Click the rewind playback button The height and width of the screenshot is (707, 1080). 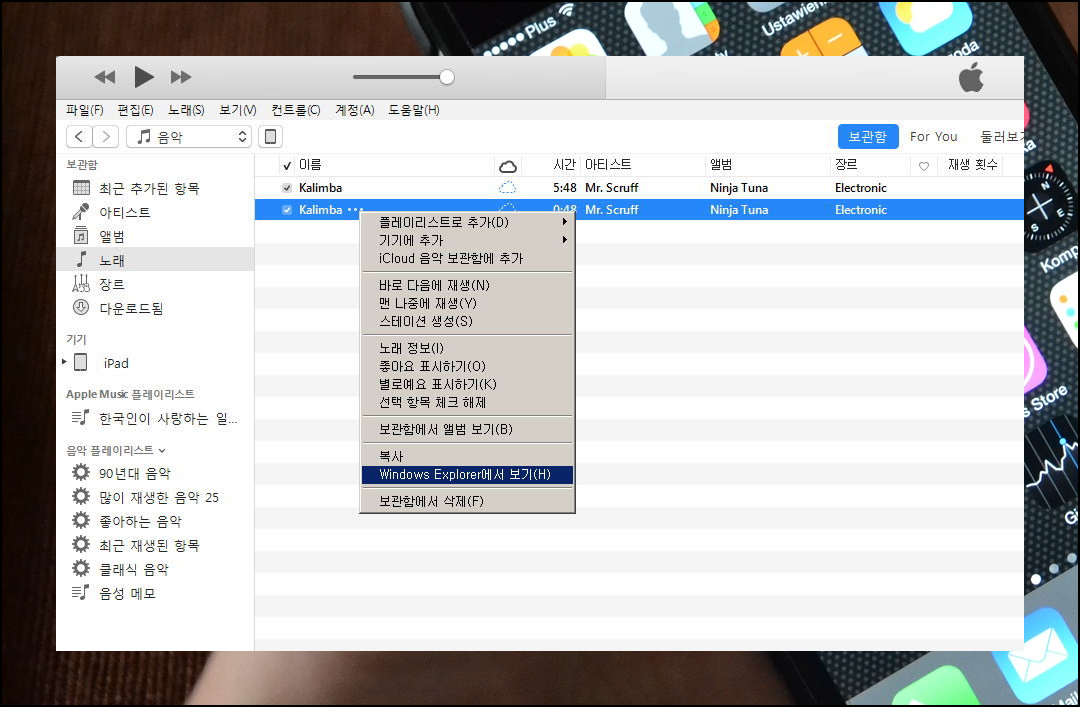click(x=105, y=77)
